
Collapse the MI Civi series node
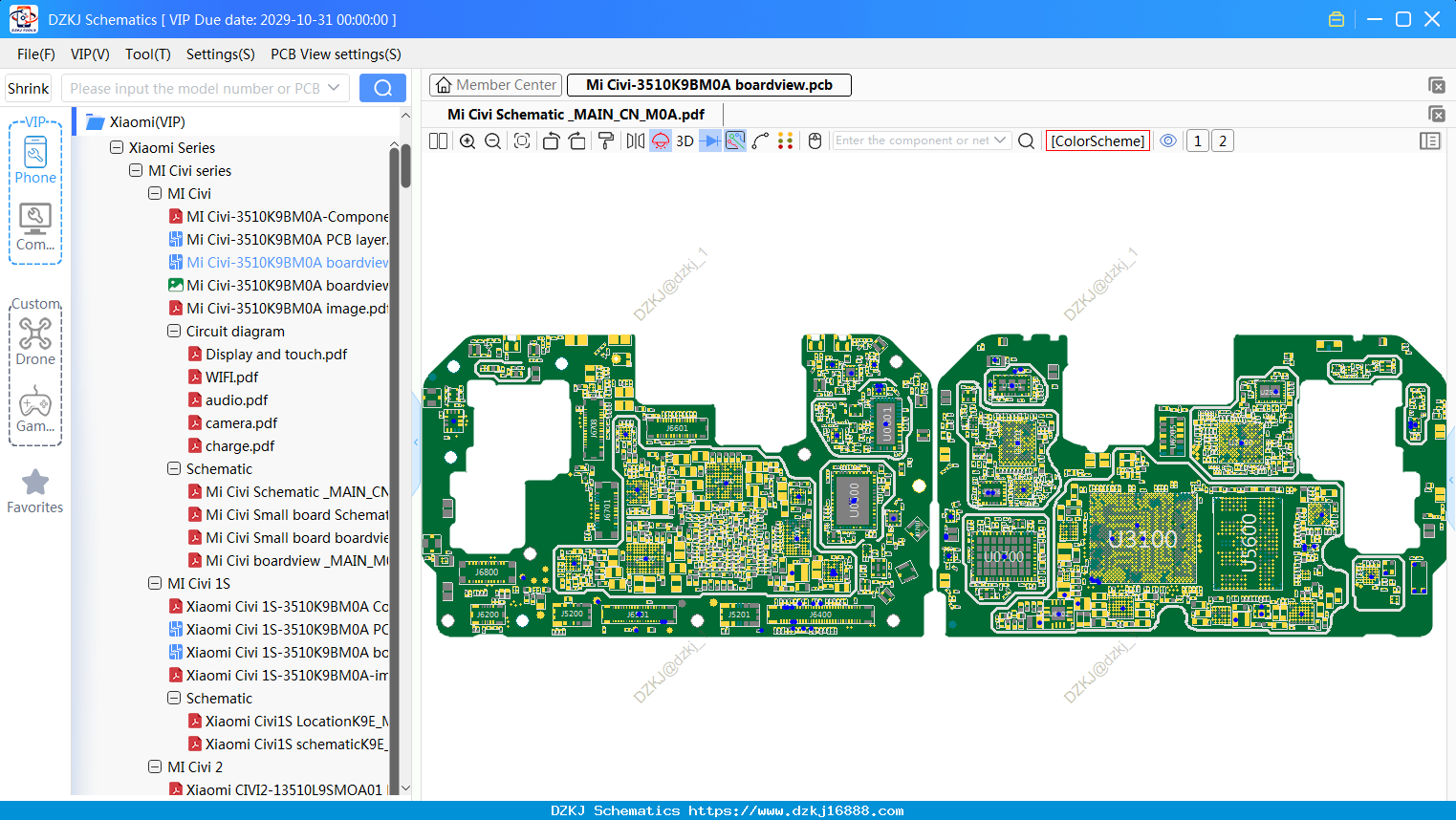(136, 170)
